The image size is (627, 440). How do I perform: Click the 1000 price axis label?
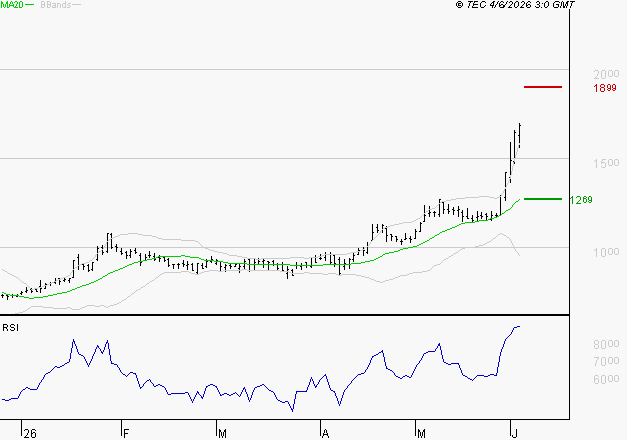pos(606,252)
